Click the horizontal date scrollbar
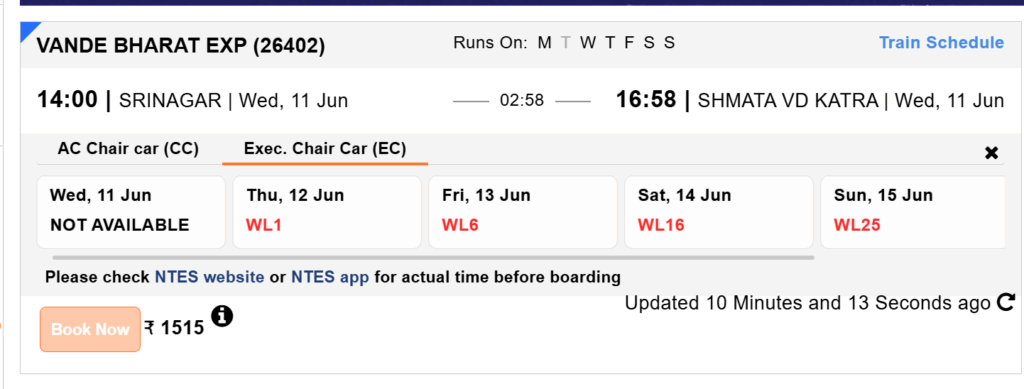This screenshot has width=1024, height=389. (x=434, y=258)
